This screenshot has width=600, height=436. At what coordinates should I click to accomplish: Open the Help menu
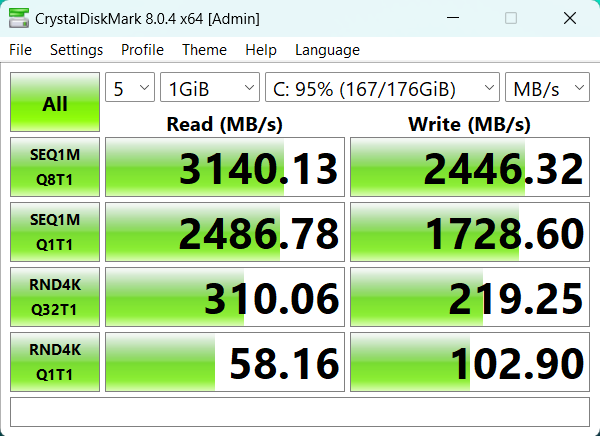261,50
